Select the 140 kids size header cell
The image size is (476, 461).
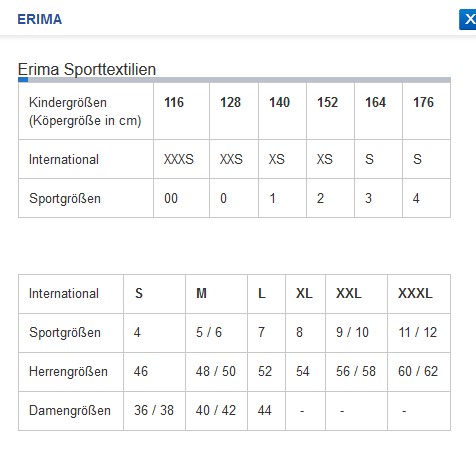pyautogui.click(x=282, y=111)
